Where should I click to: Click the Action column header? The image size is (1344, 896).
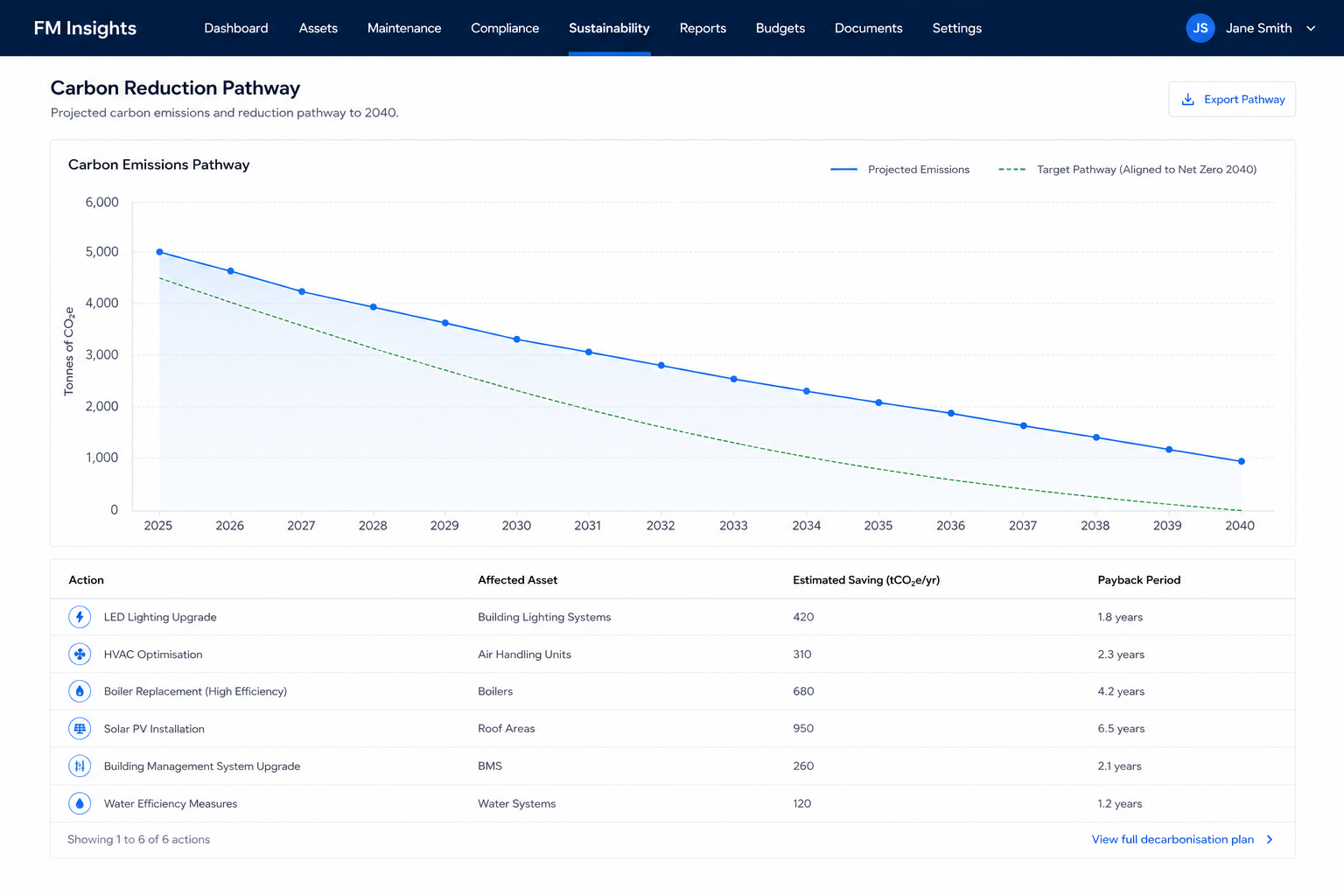click(86, 580)
